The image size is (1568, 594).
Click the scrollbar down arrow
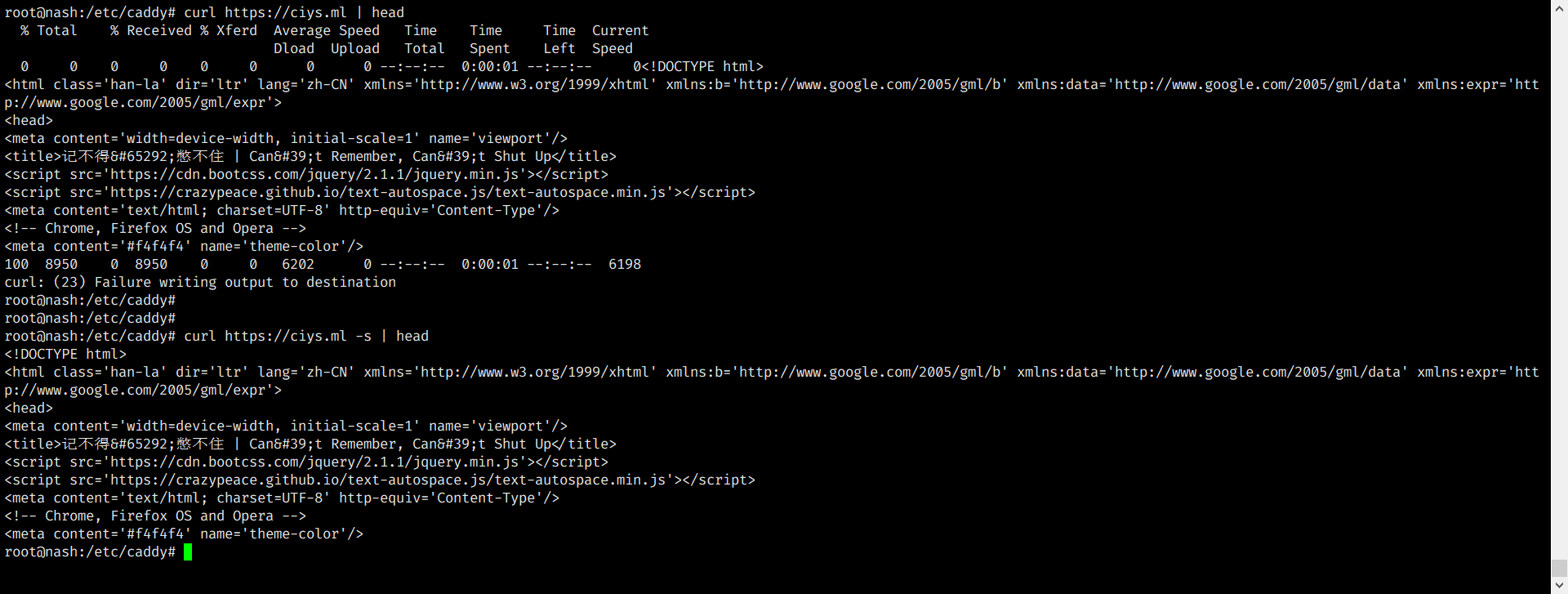1559,587
